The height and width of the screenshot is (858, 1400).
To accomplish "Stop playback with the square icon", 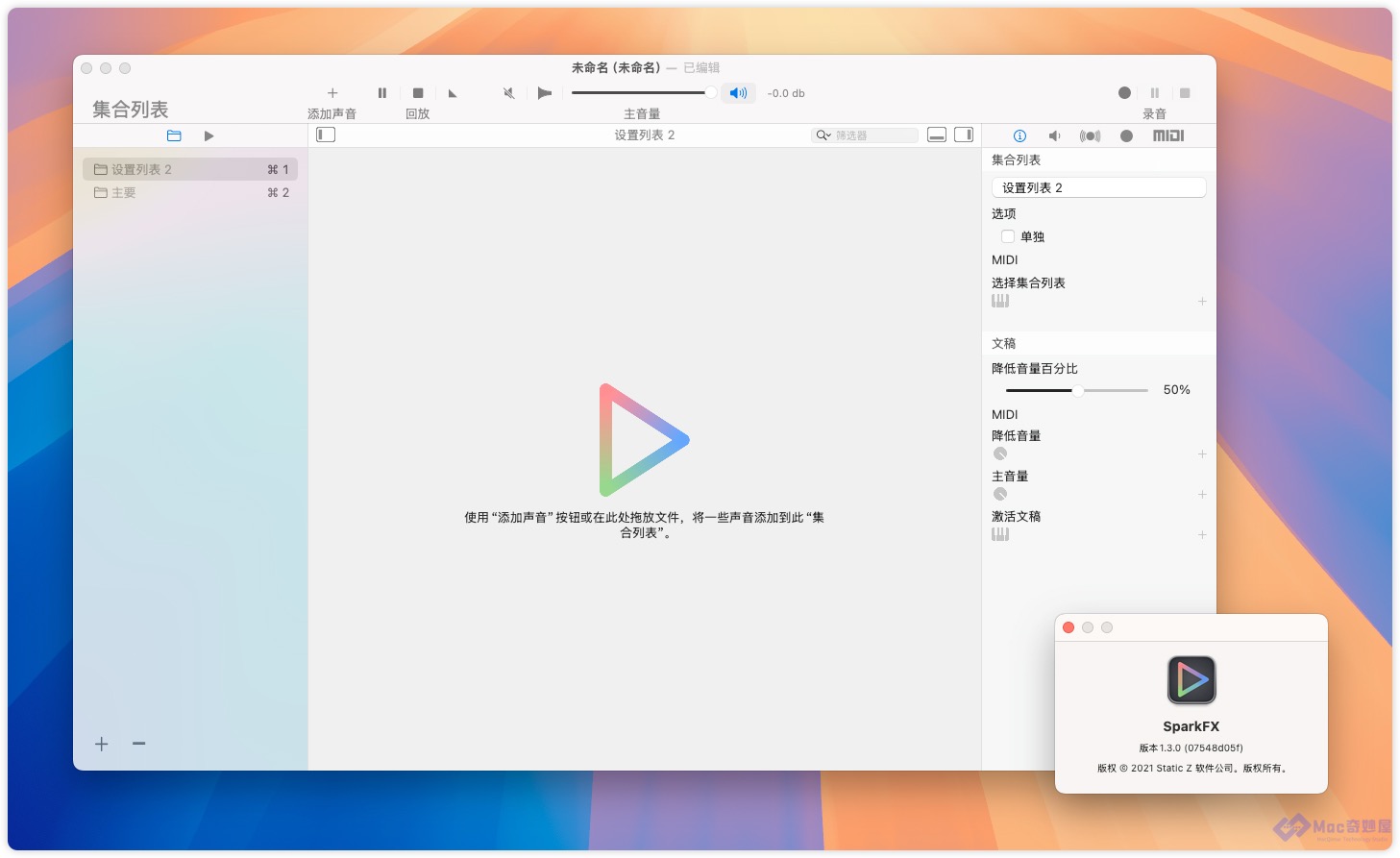I will click(x=418, y=93).
